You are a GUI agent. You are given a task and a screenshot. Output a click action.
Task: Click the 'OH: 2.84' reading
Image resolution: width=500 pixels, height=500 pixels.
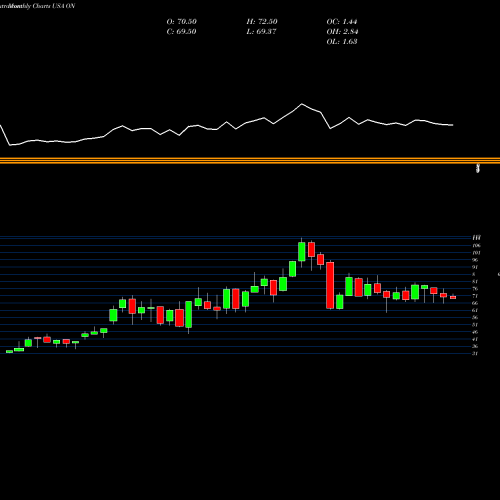(342, 32)
